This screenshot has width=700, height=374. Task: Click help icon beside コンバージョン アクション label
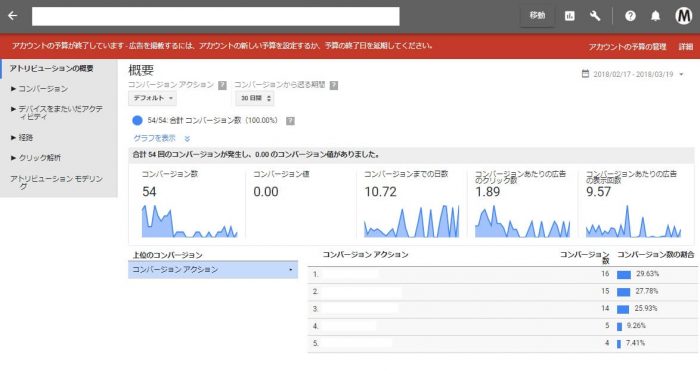point(222,85)
